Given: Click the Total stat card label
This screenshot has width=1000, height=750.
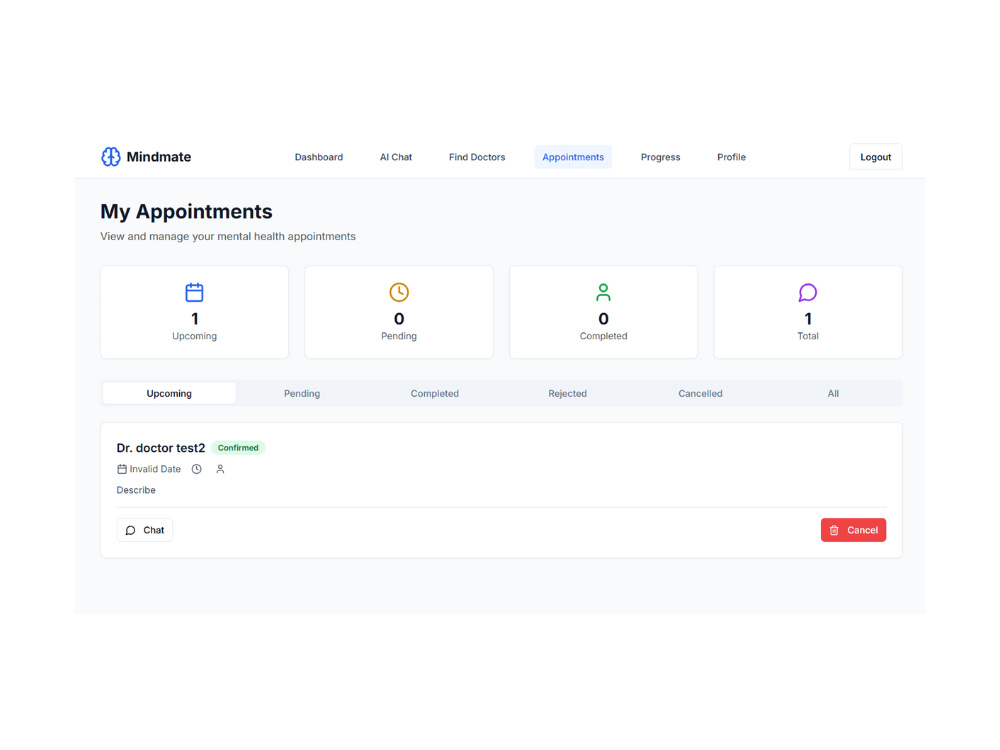Looking at the screenshot, I should tap(808, 336).
